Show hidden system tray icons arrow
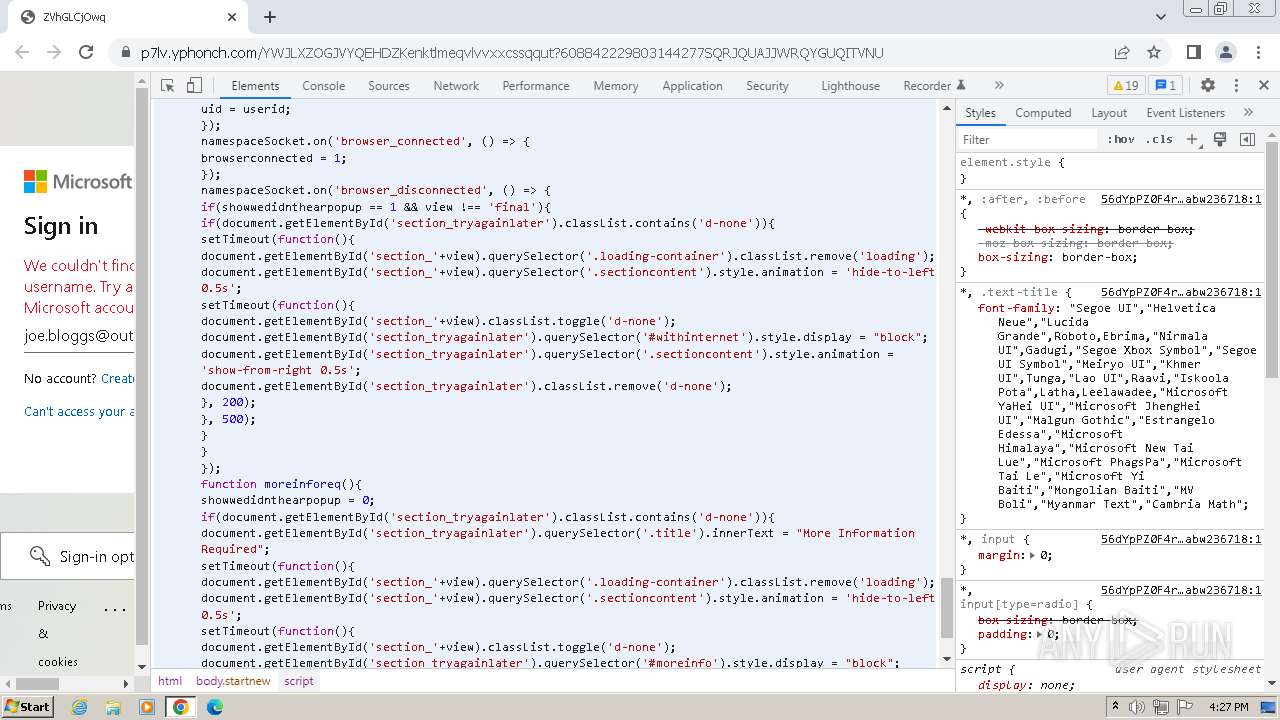The image size is (1280, 720). coord(1116,707)
